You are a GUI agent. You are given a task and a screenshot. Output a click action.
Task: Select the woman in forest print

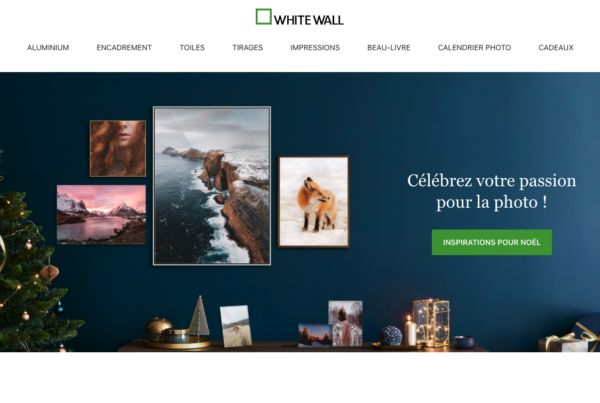[x=346, y=323]
